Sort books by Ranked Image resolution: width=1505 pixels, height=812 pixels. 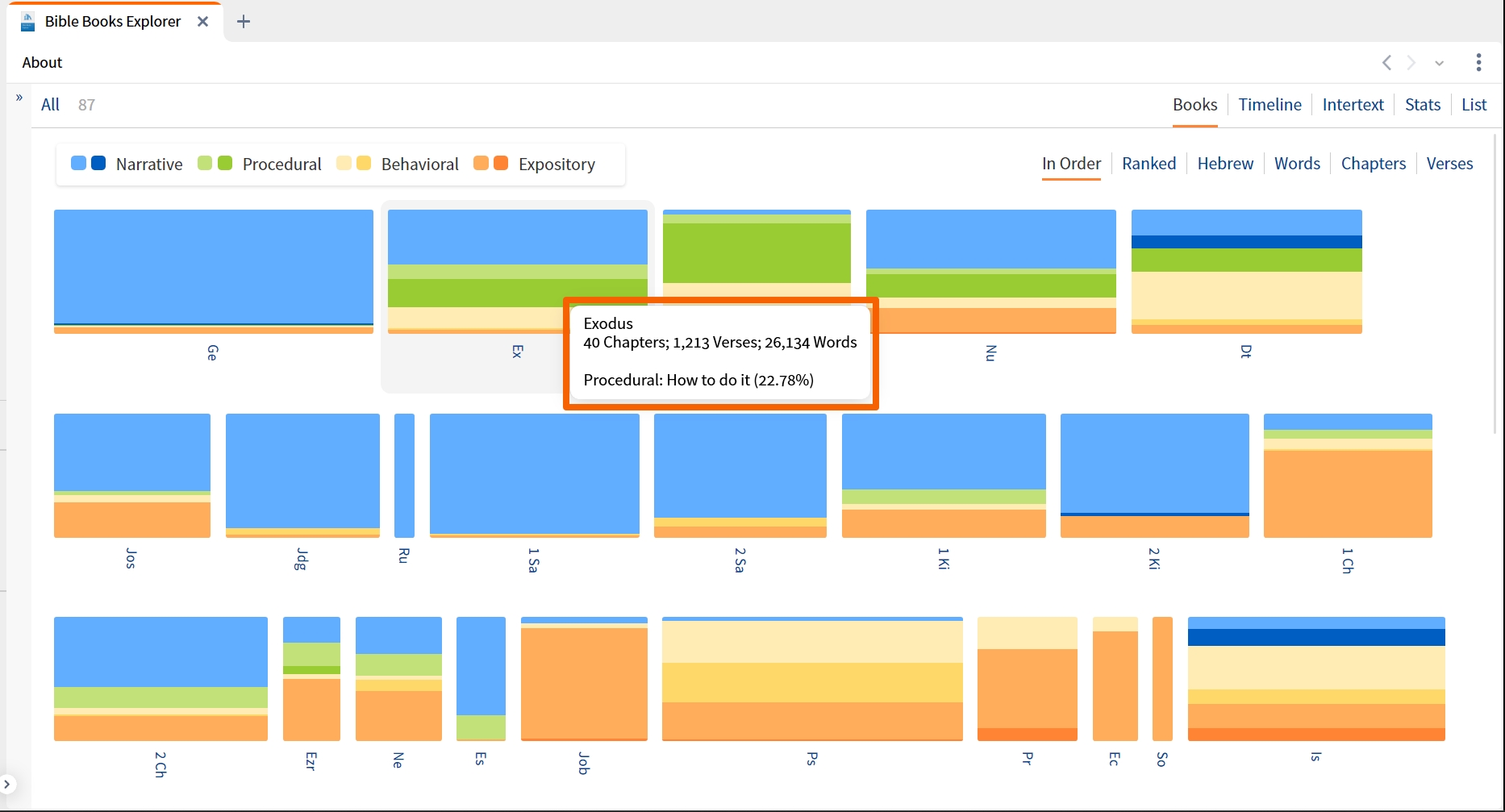point(1149,164)
